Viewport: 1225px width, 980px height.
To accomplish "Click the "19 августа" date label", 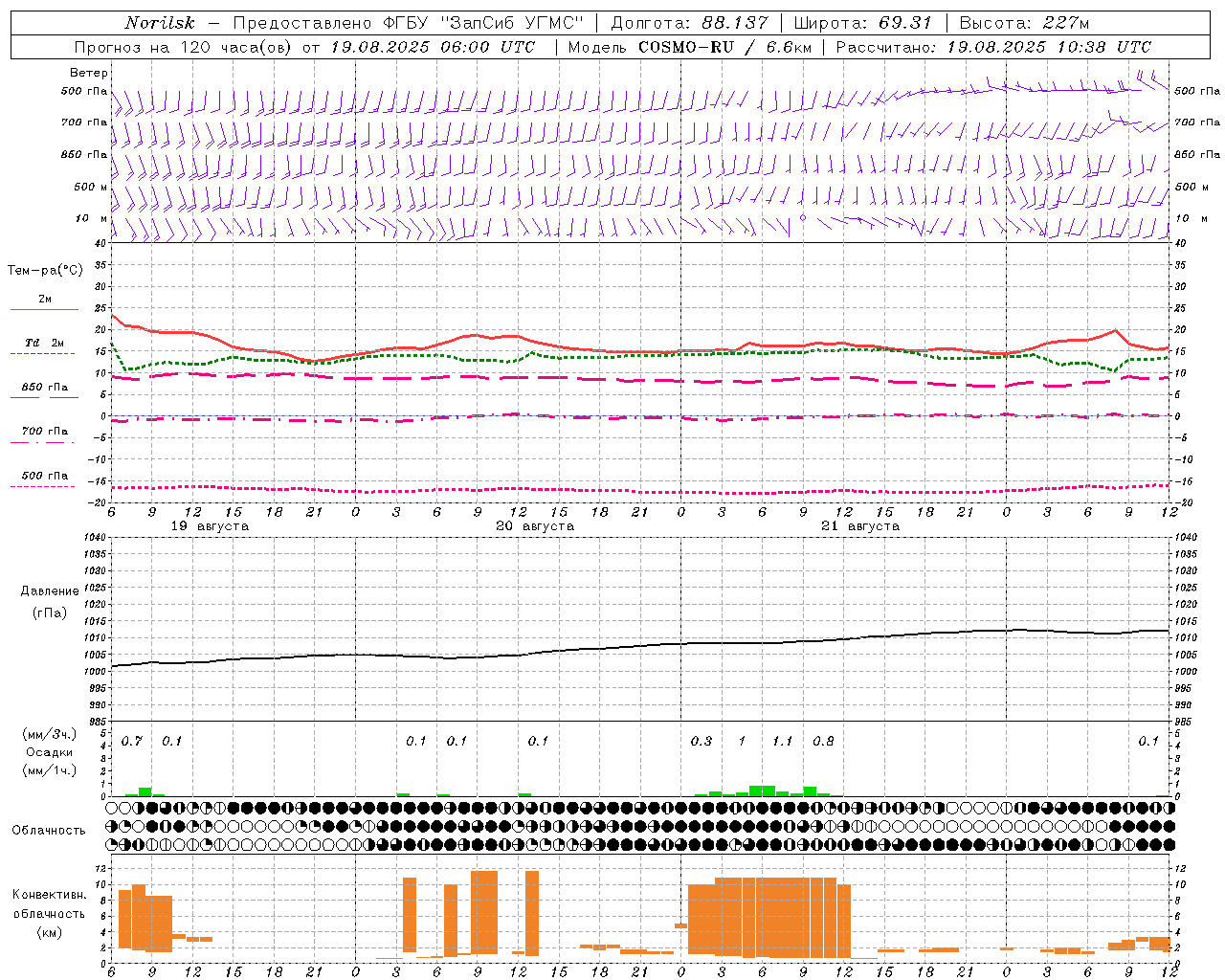I will click(210, 526).
